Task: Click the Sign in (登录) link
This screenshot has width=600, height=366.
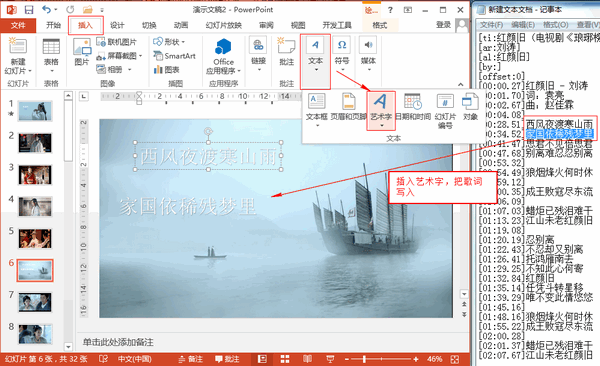Action: (443, 25)
